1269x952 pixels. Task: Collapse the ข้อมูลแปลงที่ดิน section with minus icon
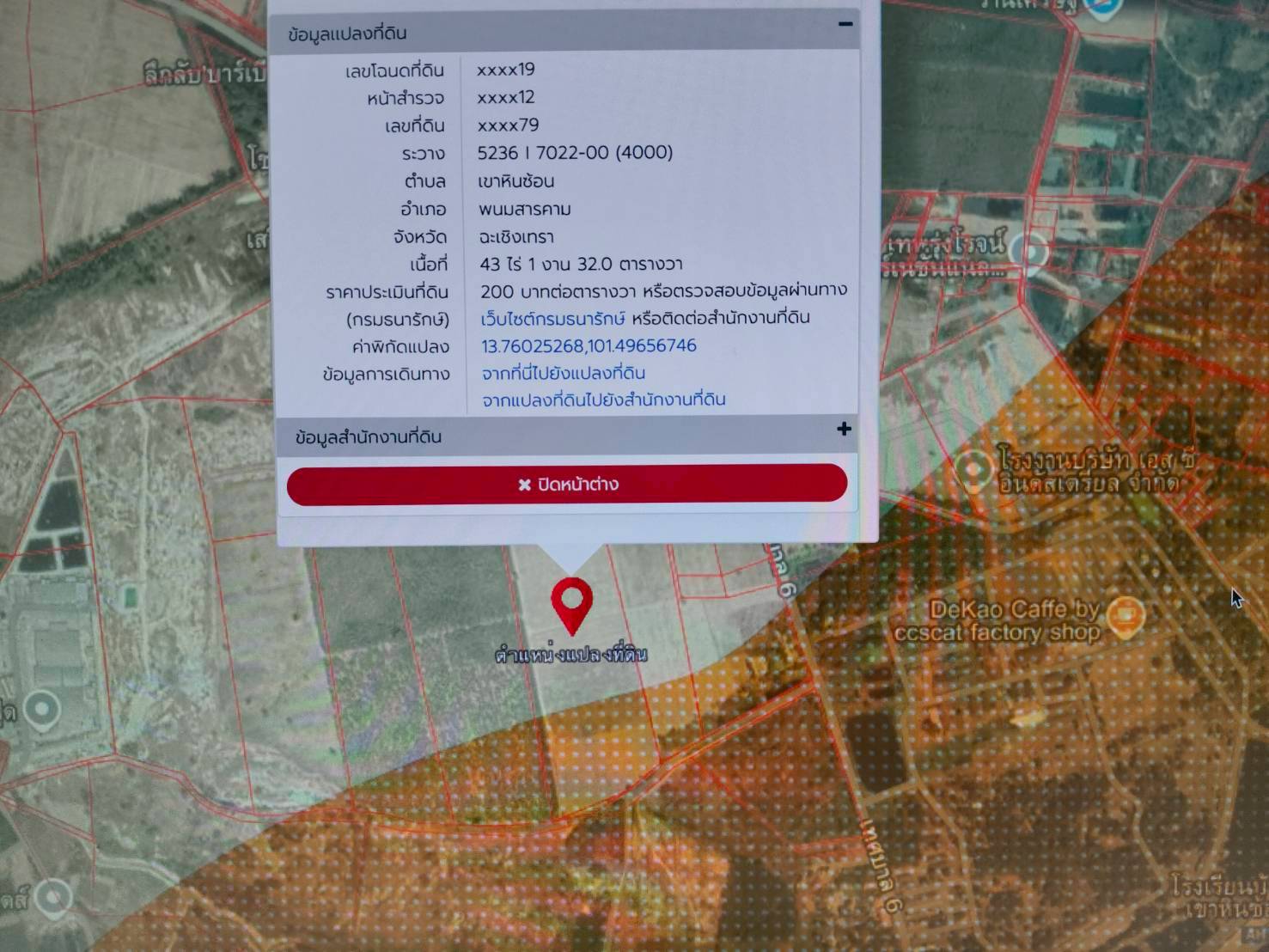click(845, 24)
